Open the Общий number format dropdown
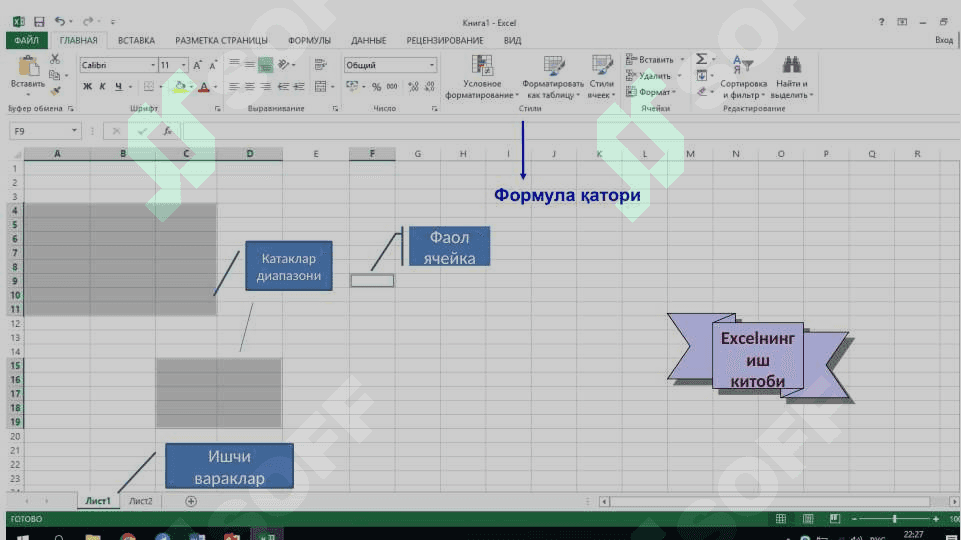Viewport: 961px width, 540px height. pyautogui.click(x=431, y=65)
